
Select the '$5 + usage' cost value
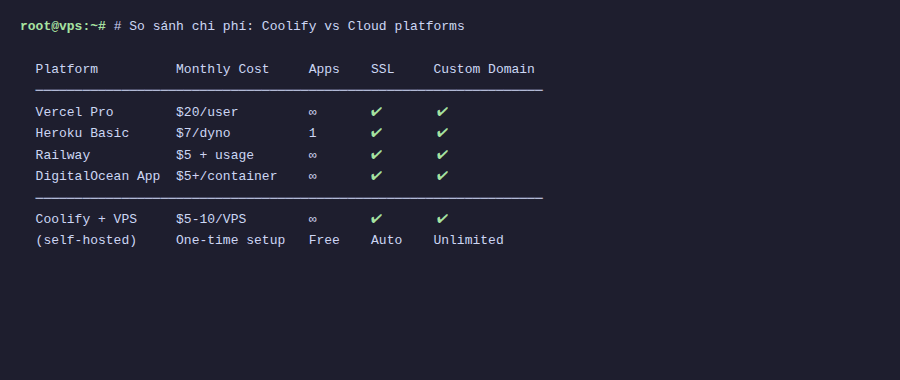click(215, 156)
